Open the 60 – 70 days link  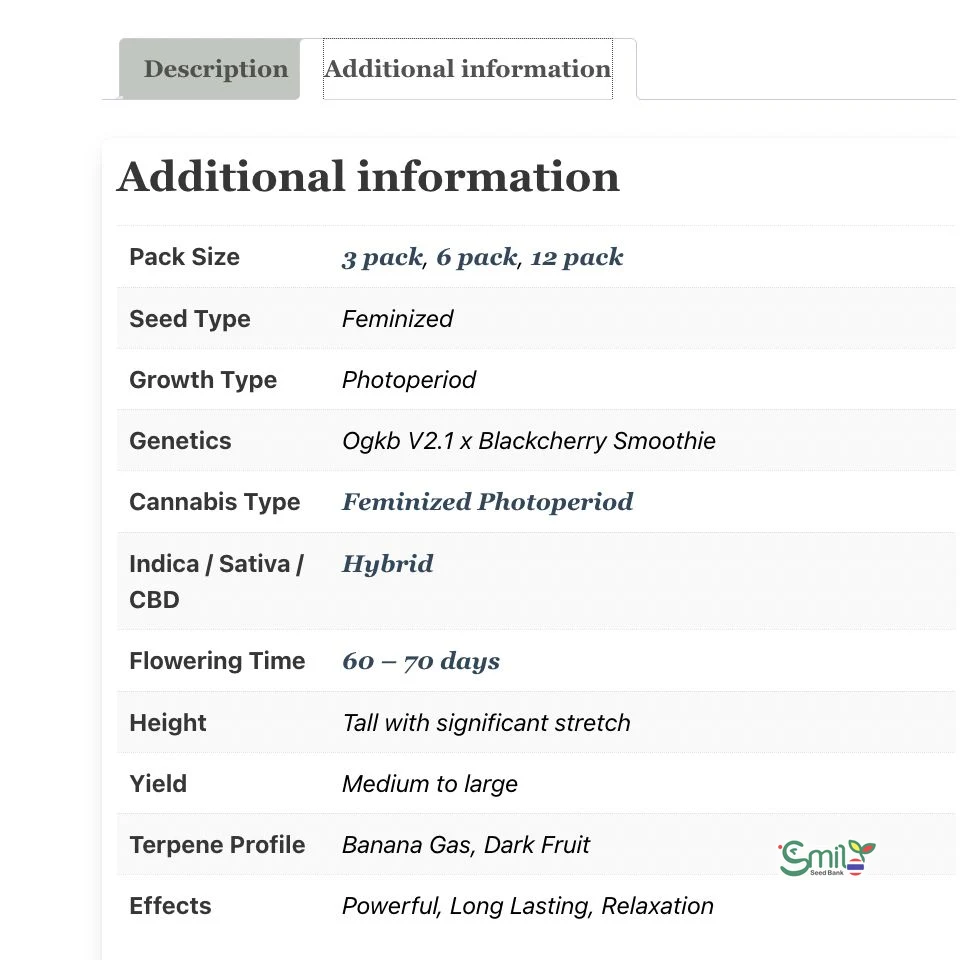point(421,661)
